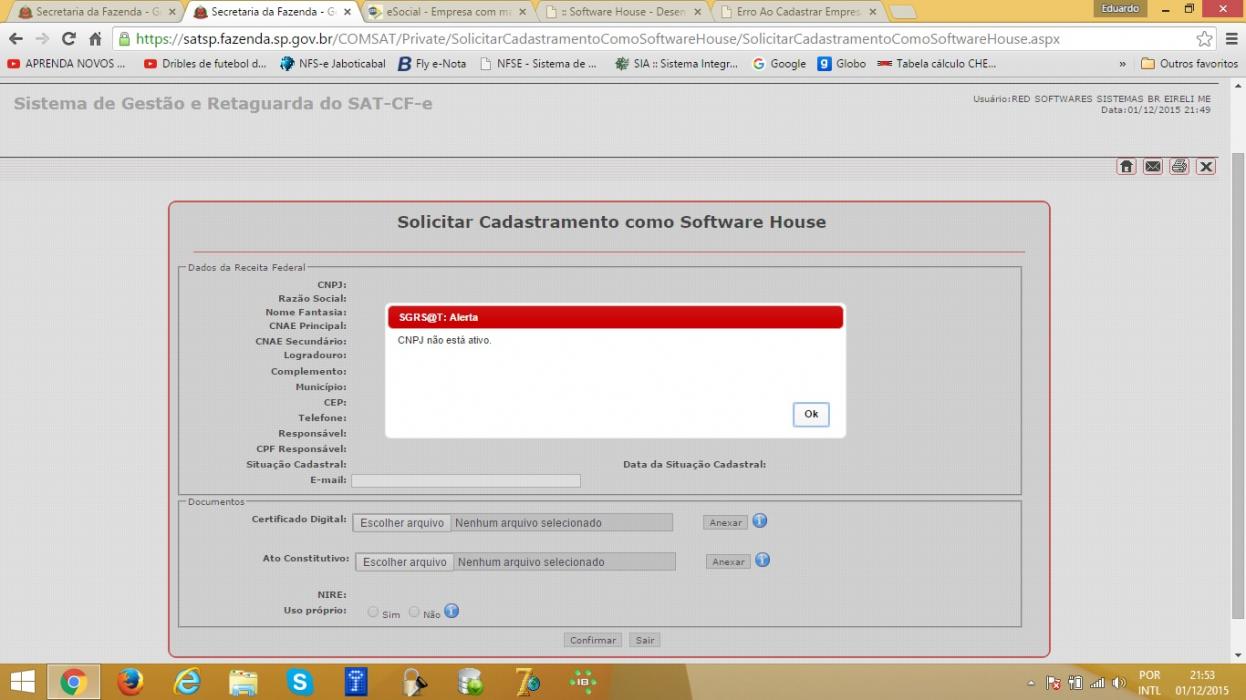Open NFS-e Jaboticabal bookmark
The image size is (1246, 700).
point(333,63)
